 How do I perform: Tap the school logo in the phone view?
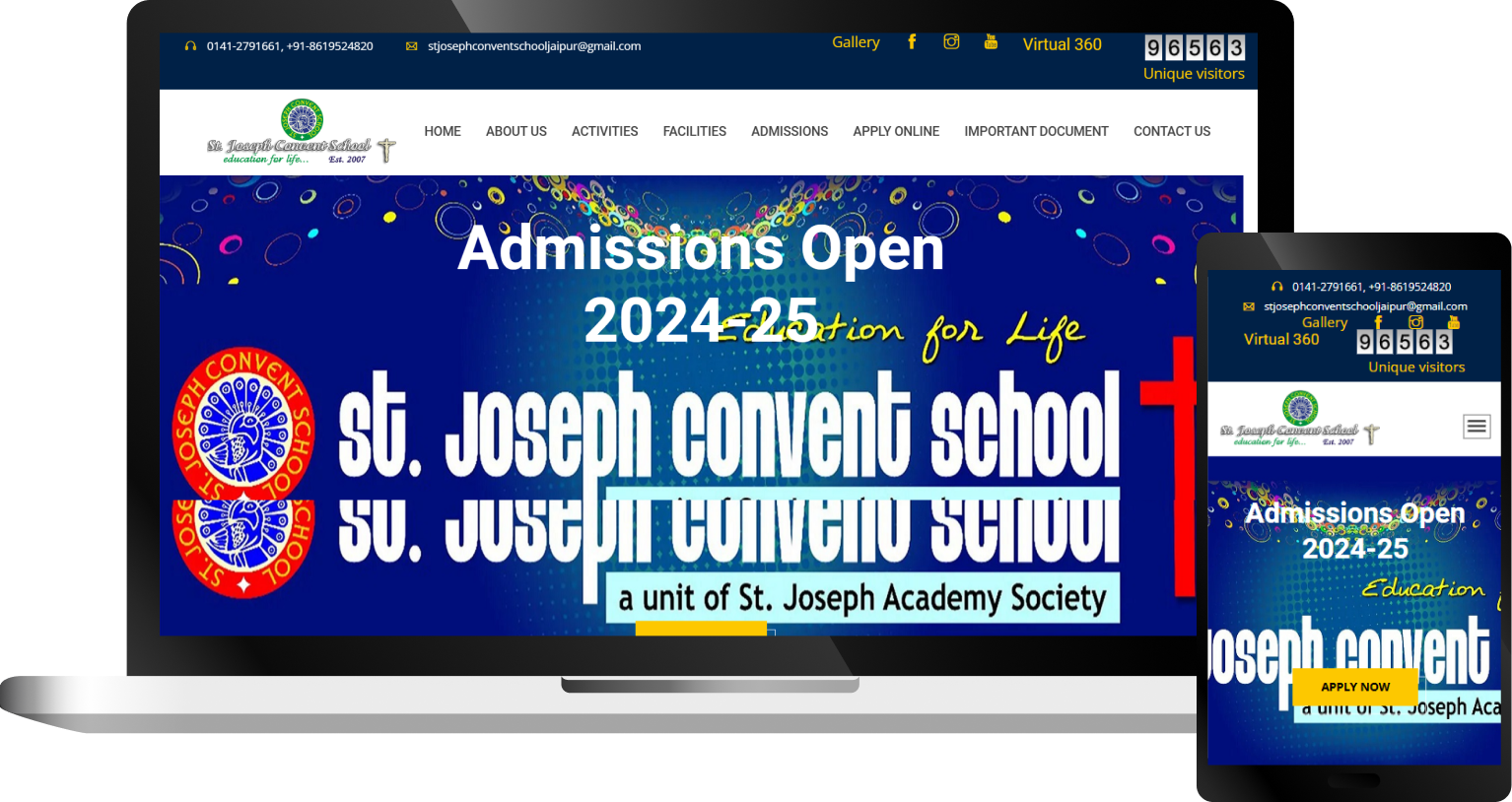coord(1299,420)
